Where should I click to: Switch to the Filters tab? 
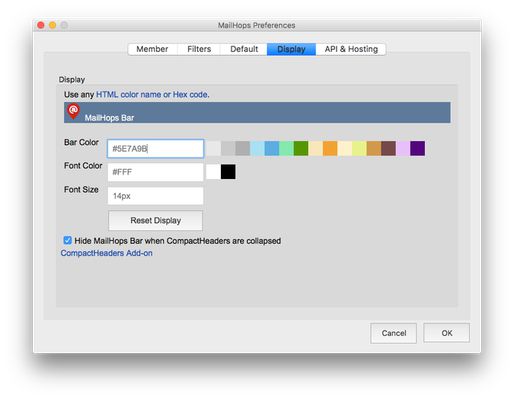[x=199, y=49]
